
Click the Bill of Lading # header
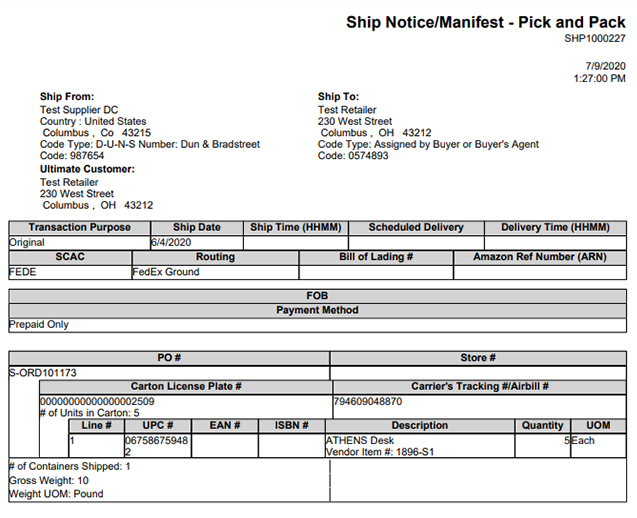(376, 257)
